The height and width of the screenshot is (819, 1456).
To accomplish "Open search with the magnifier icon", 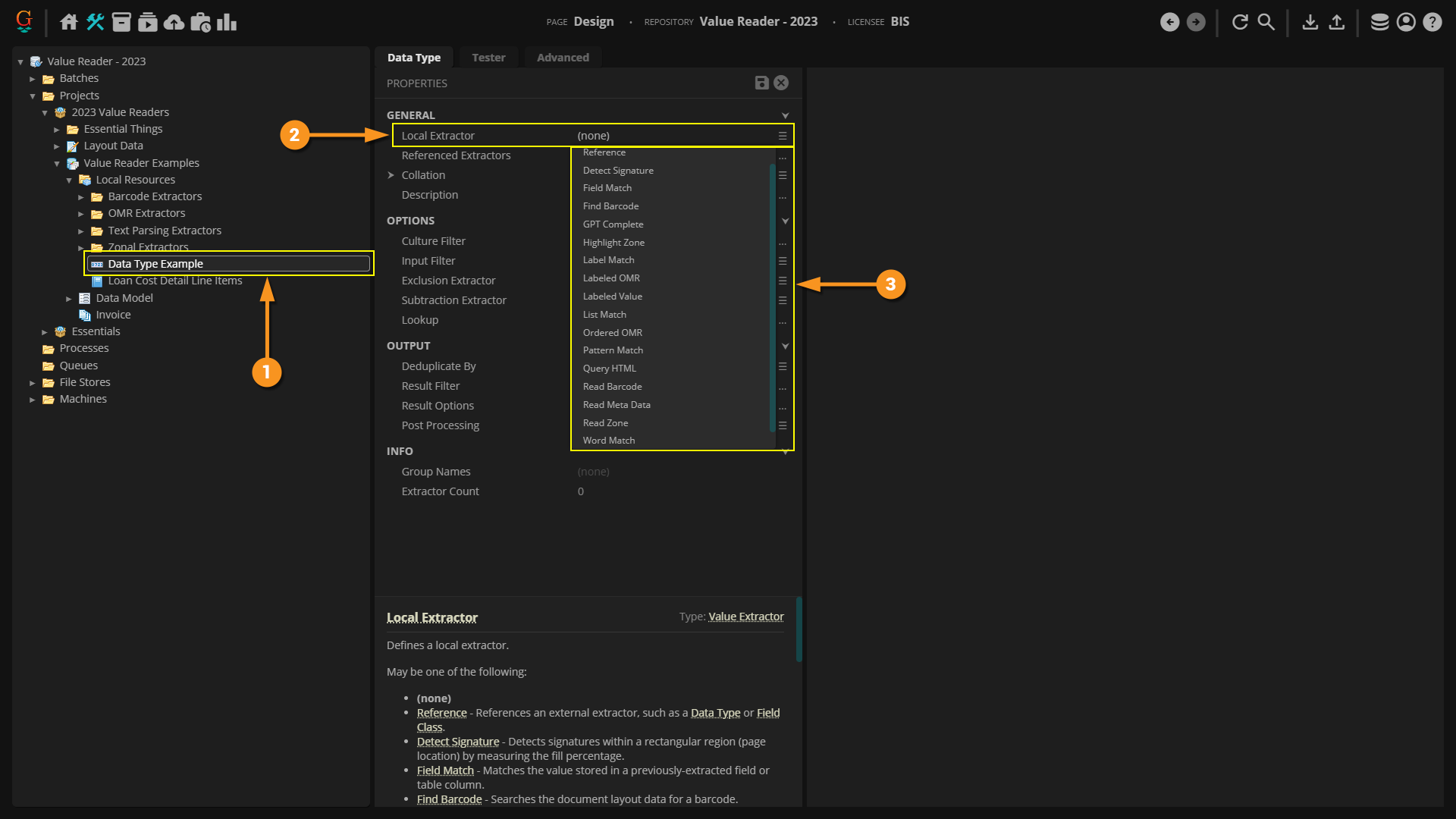I will [1266, 22].
